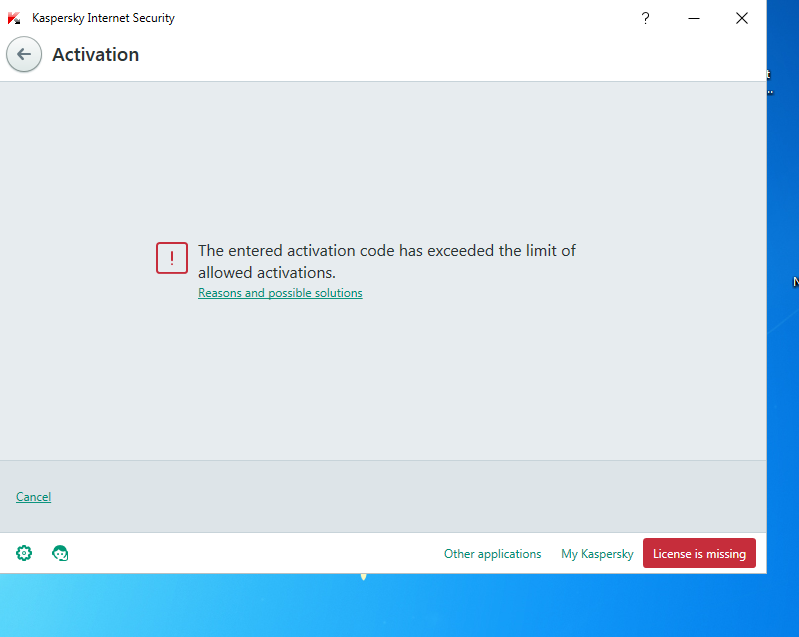Go back using the arrow button
Viewport: 799px width, 637px height.
pyautogui.click(x=24, y=55)
